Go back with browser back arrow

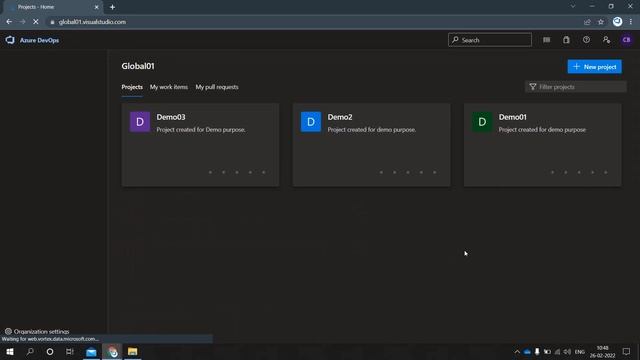(x=9, y=22)
